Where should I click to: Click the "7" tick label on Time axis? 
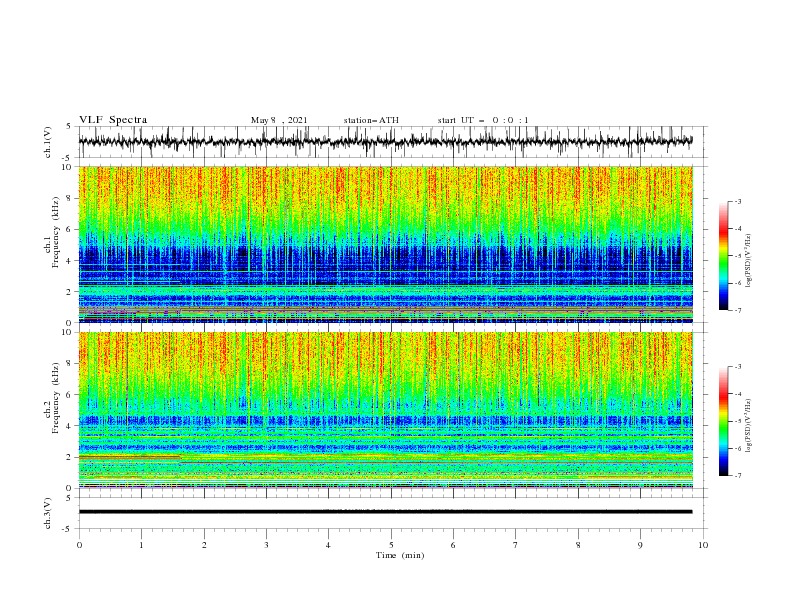(516, 545)
